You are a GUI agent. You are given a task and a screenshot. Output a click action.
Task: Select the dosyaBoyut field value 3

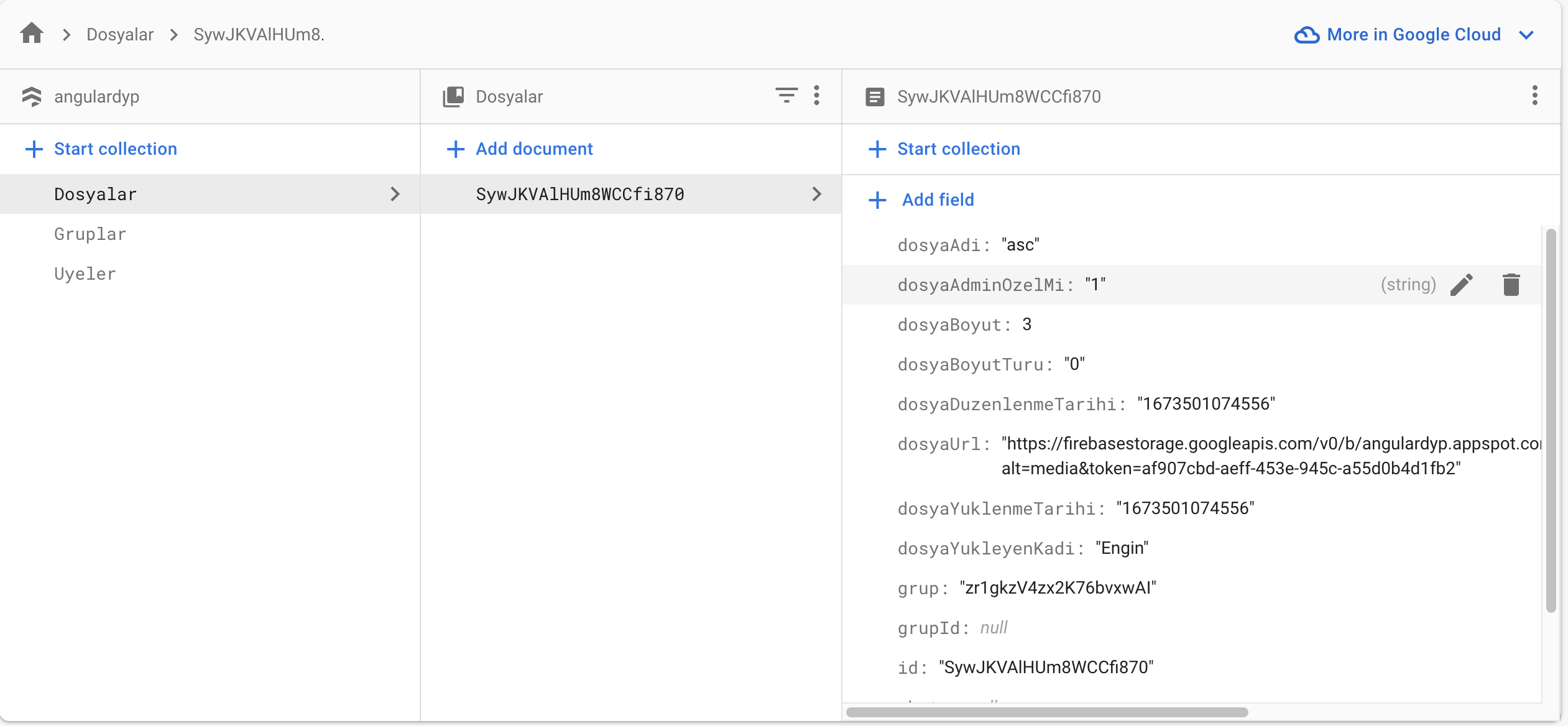tap(1026, 324)
